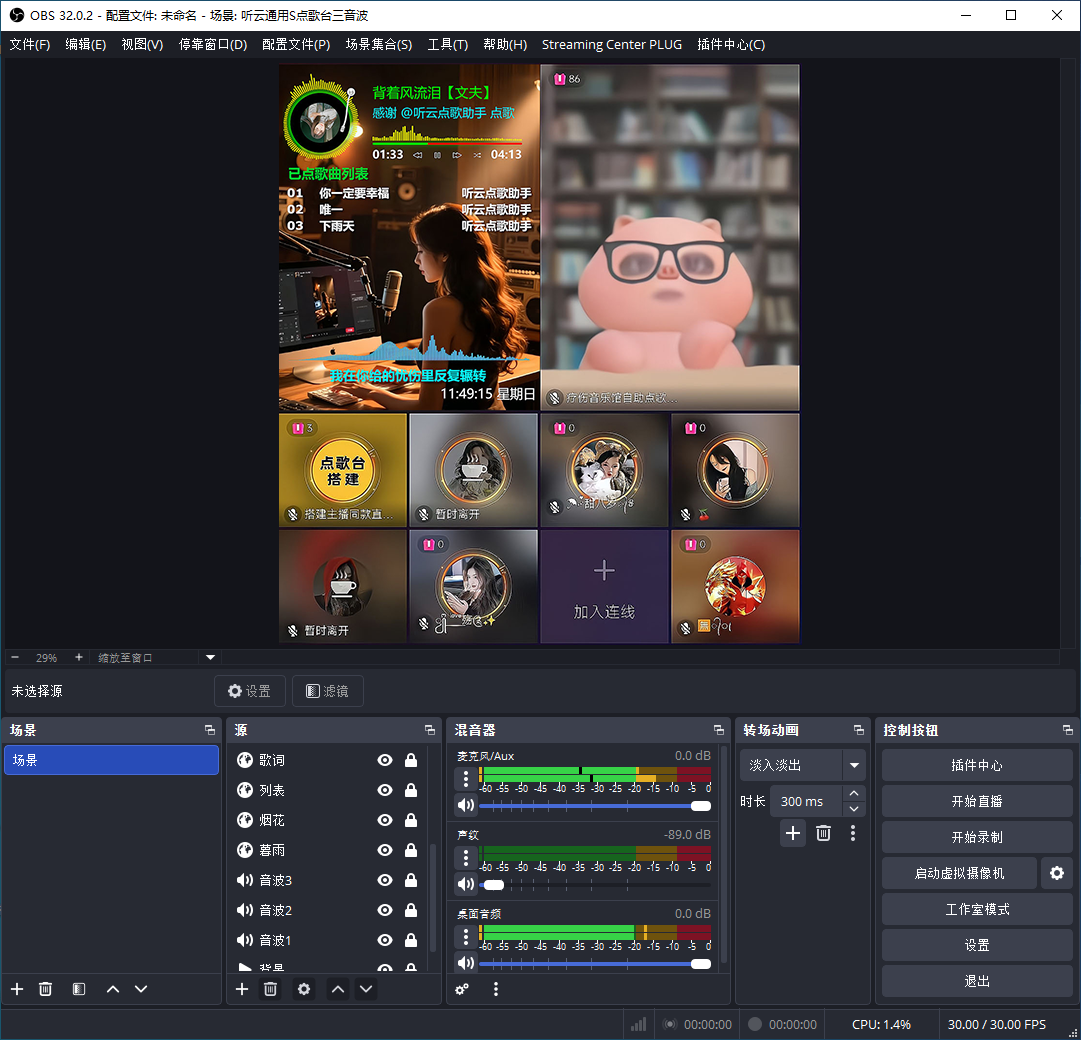Viewport: 1081px width, 1040px height.
Task: Open advanced audio properties gear in mixer
Action: coord(462,989)
